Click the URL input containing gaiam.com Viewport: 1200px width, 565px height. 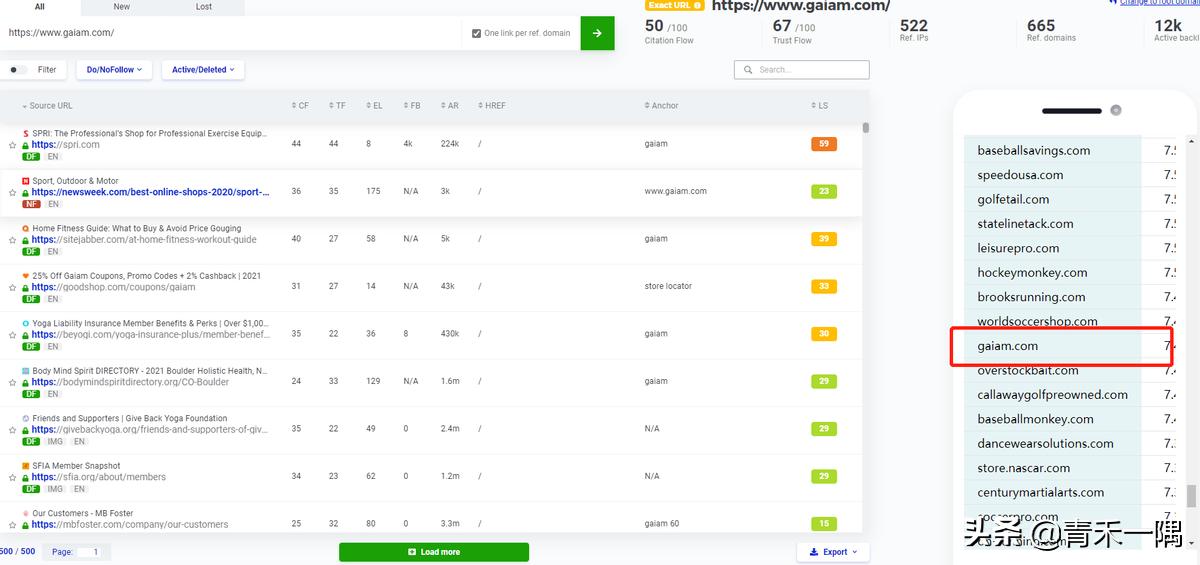(230, 33)
